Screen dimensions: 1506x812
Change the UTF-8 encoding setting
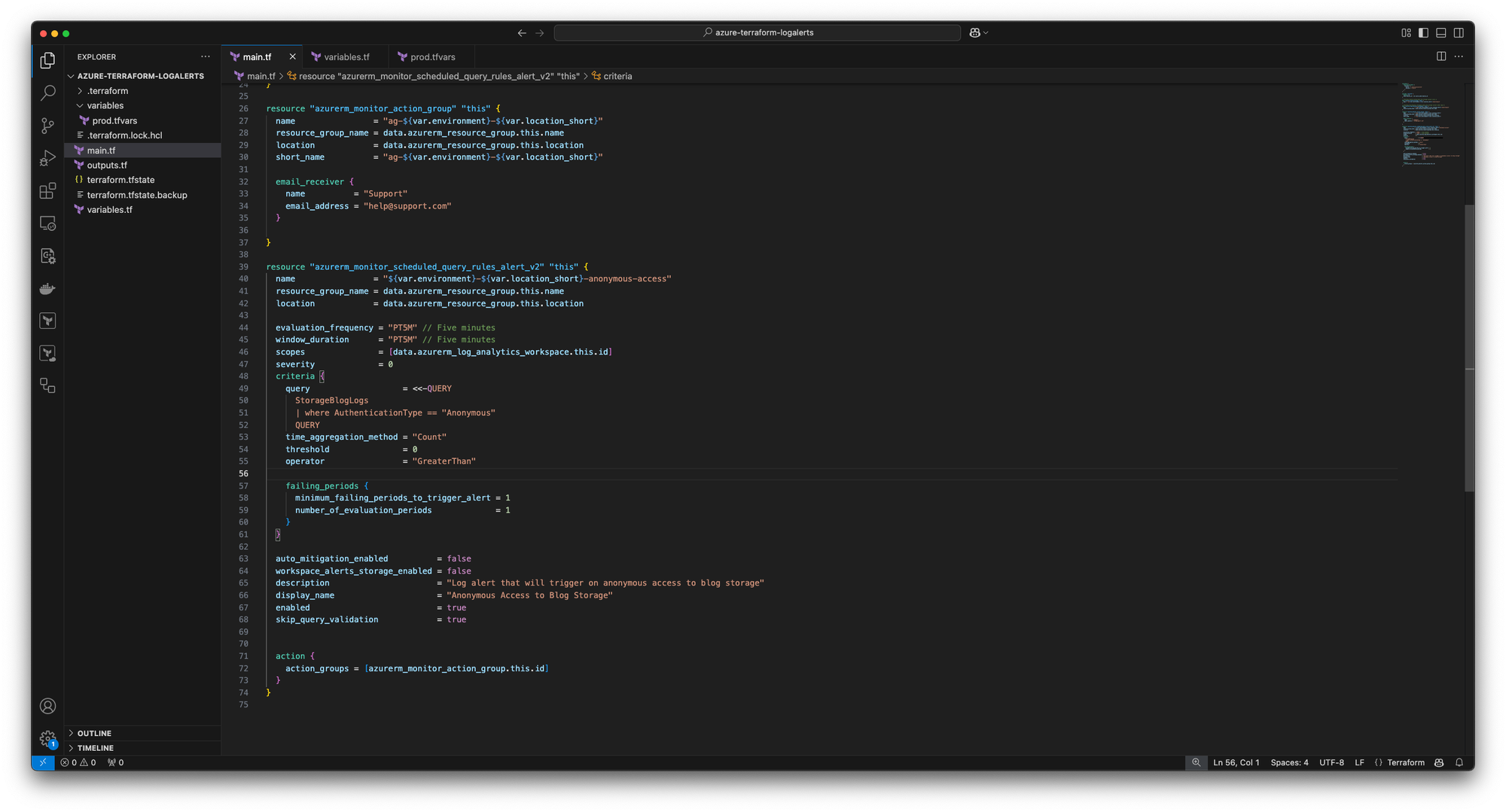(x=1331, y=762)
